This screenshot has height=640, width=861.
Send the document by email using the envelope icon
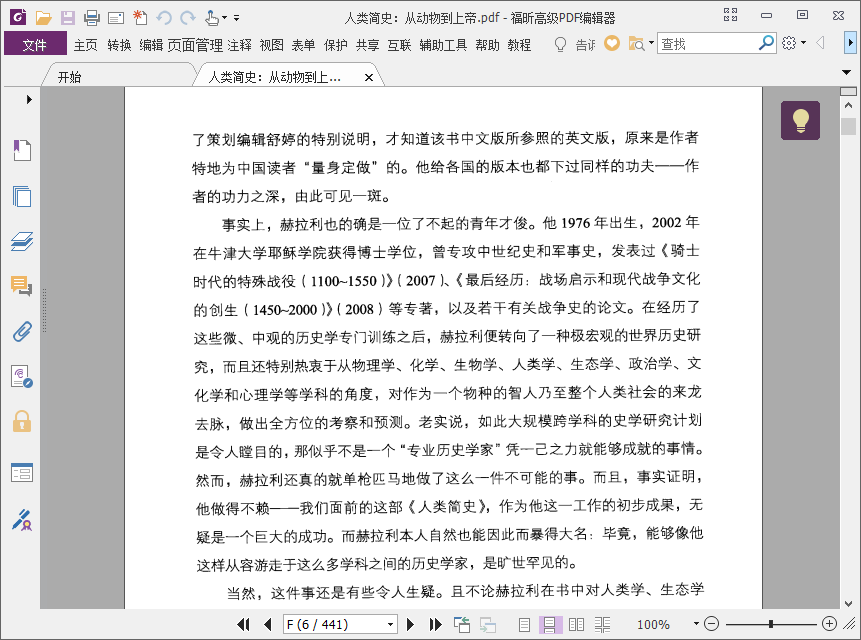coord(116,19)
